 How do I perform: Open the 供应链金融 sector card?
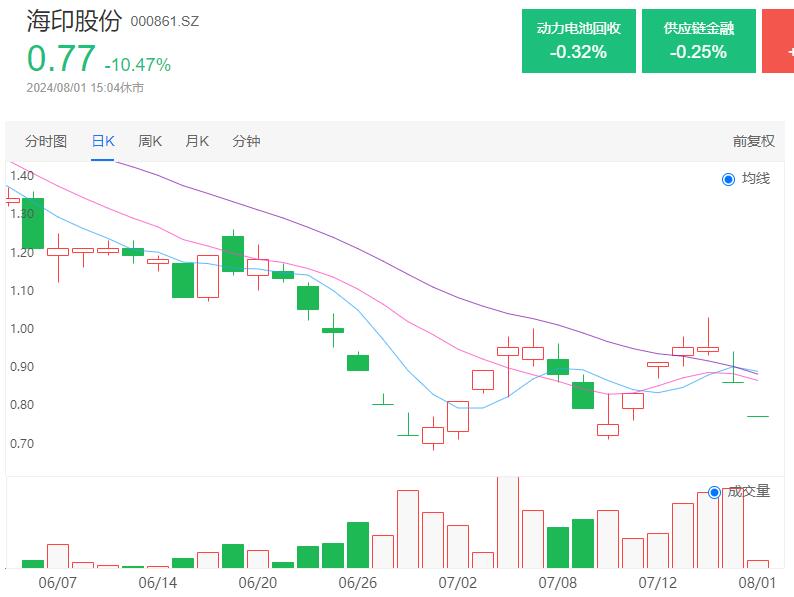[698, 41]
